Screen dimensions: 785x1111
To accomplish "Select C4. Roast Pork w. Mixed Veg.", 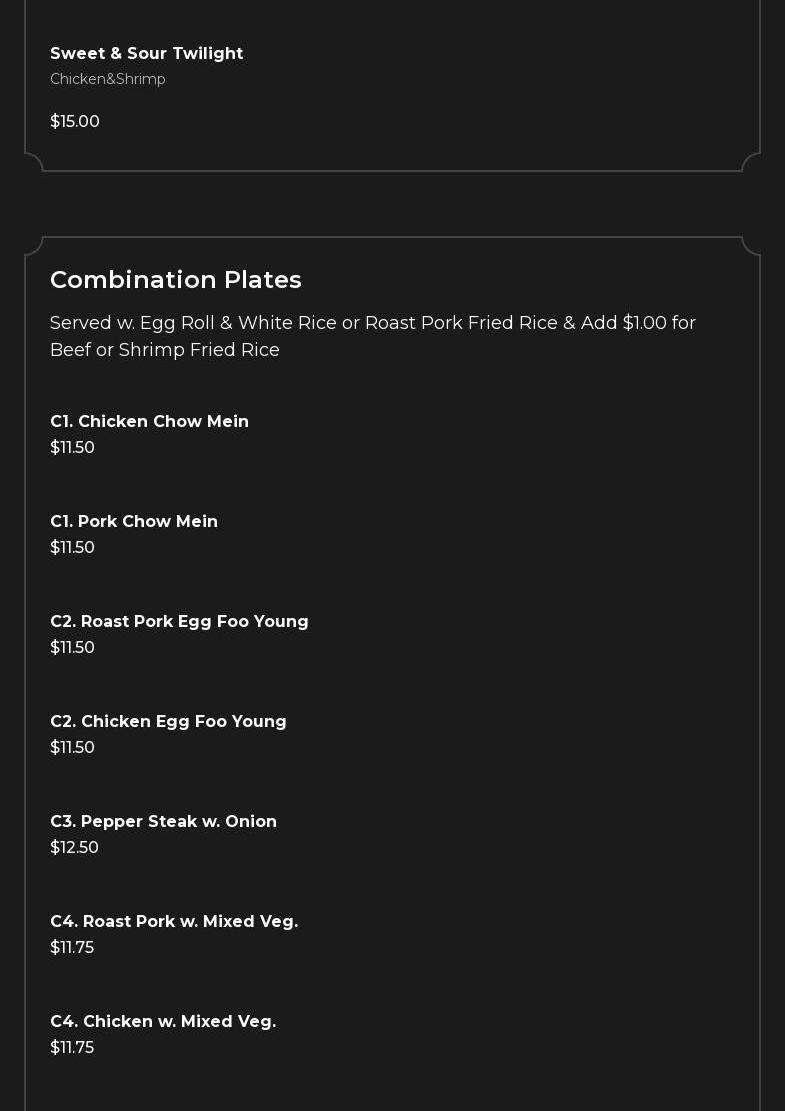I will click(x=174, y=921).
